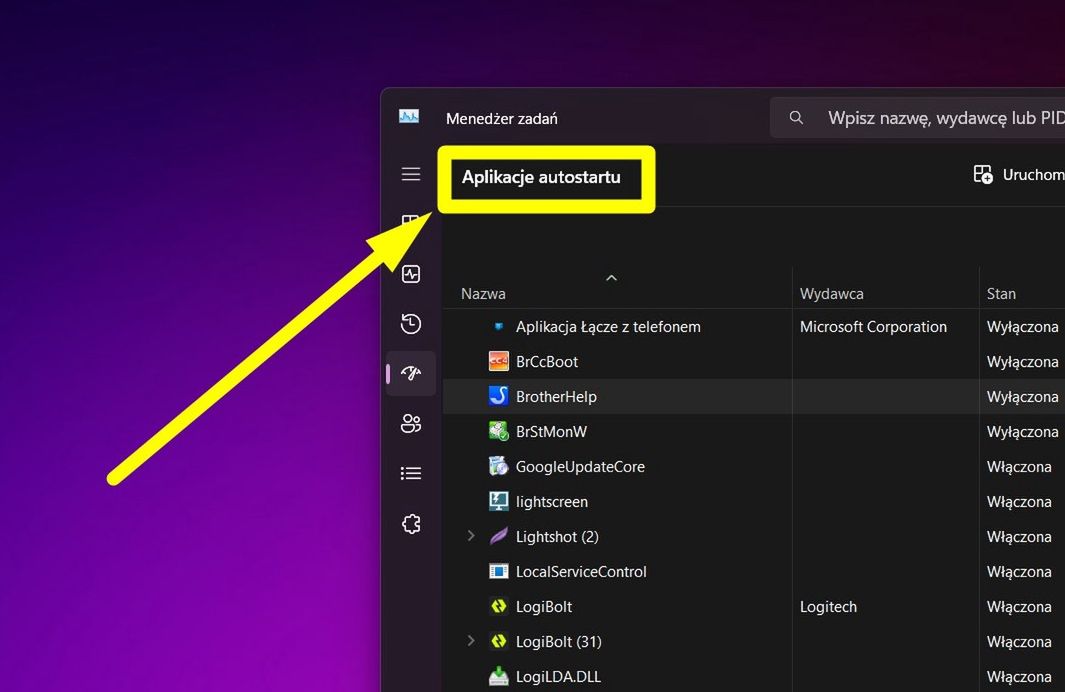Select the BrotherHelp entry
Viewport: 1065px width, 692px height.
coord(754,396)
